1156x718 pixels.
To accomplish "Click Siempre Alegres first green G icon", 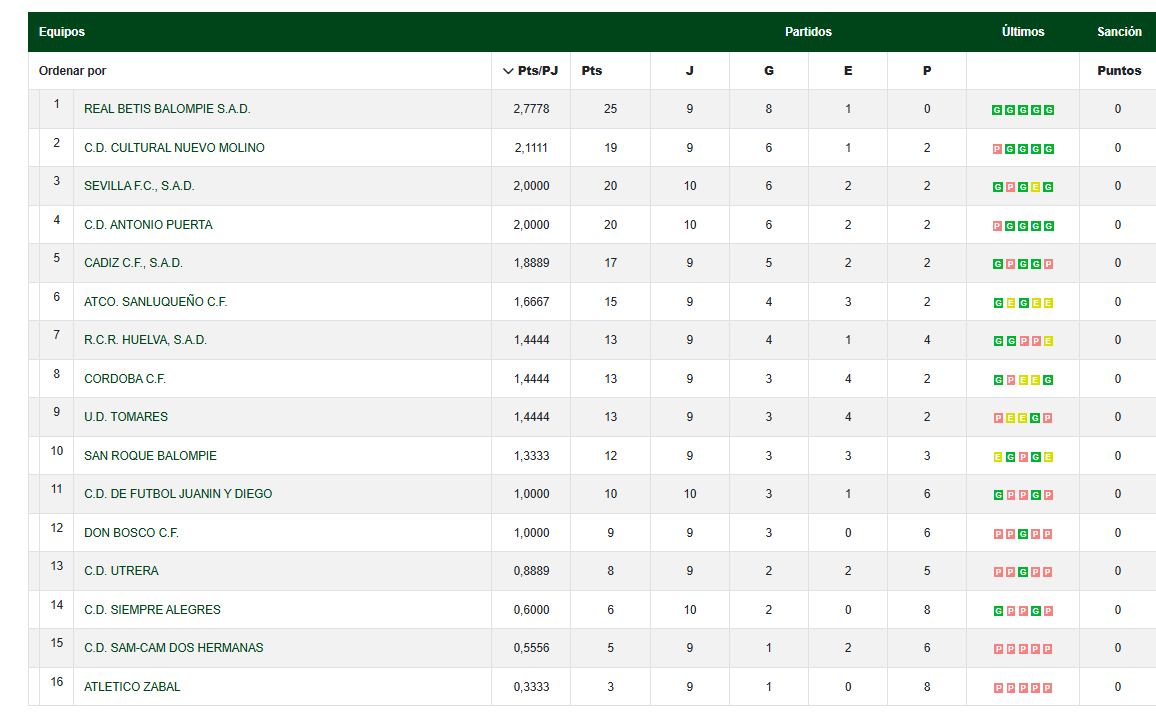I will pyautogui.click(x=997, y=611).
